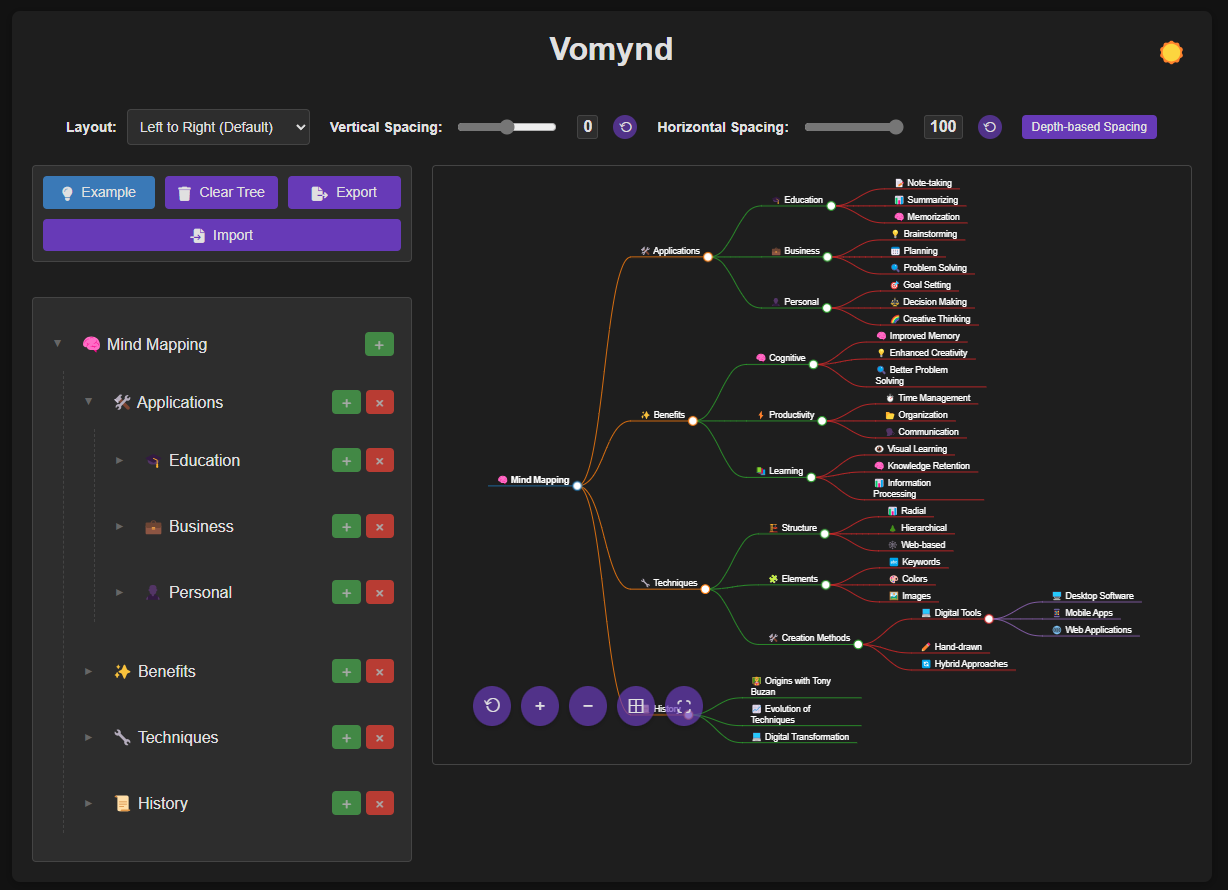The image size is (1228, 890).
Task: Delete the Business node
Action: tap(380, 526)
